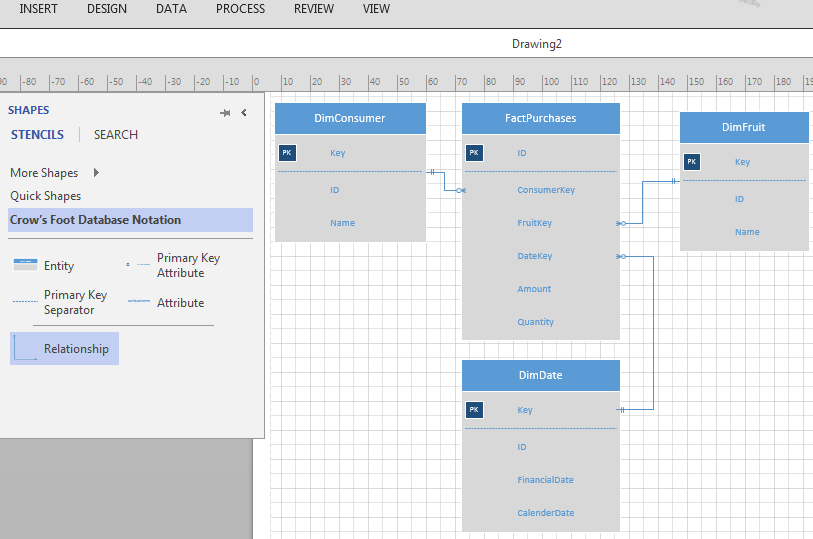Open the Drawing2 document title
The height and width of the screenshot is (539, 813).
pyautogui.click(x=537, y=44)
